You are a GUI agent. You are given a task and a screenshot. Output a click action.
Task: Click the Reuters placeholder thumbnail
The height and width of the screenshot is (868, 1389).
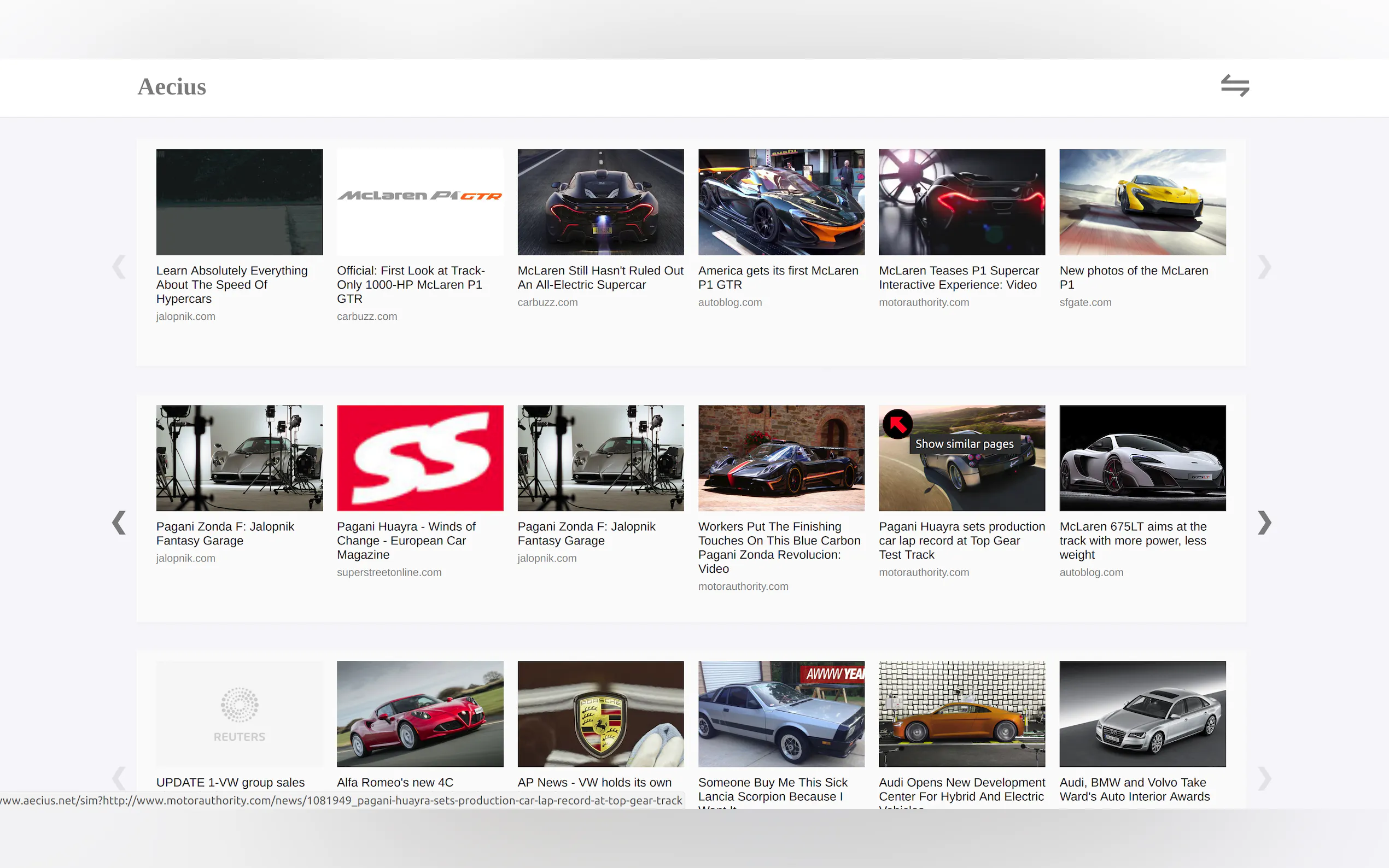240,714
